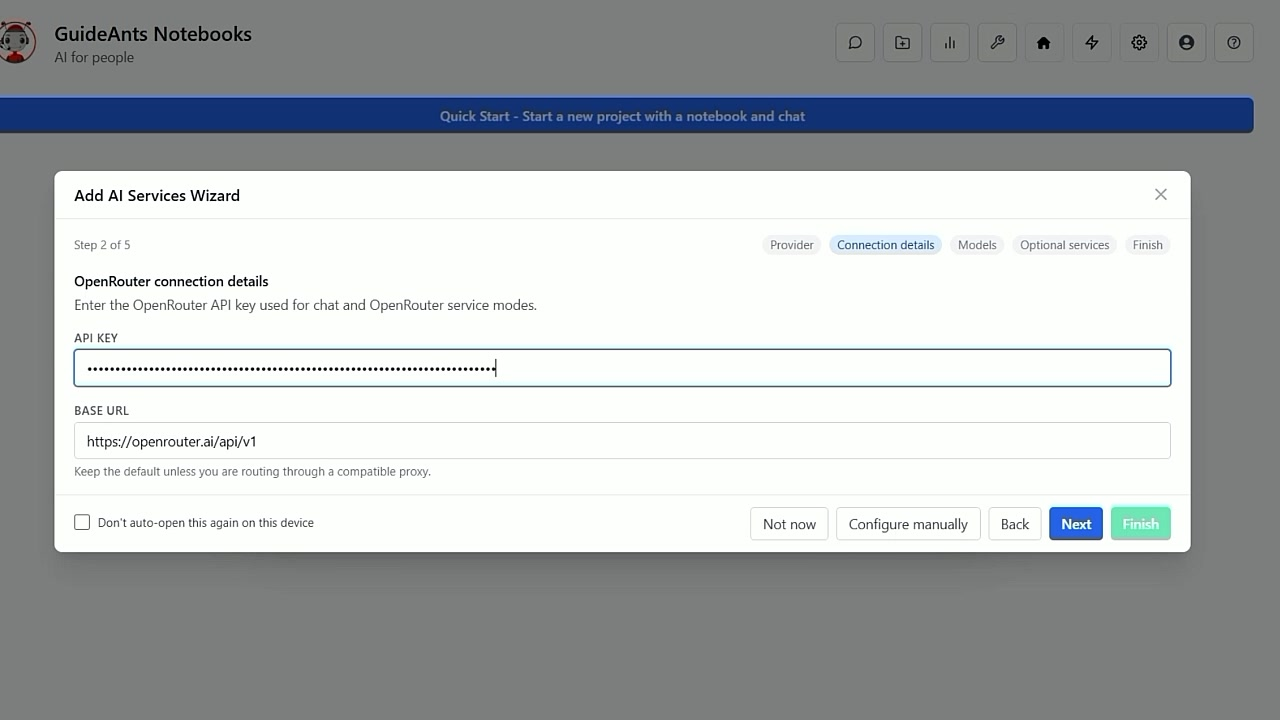Click the Not now button
1280x720 pixels.
coord(789,524)
